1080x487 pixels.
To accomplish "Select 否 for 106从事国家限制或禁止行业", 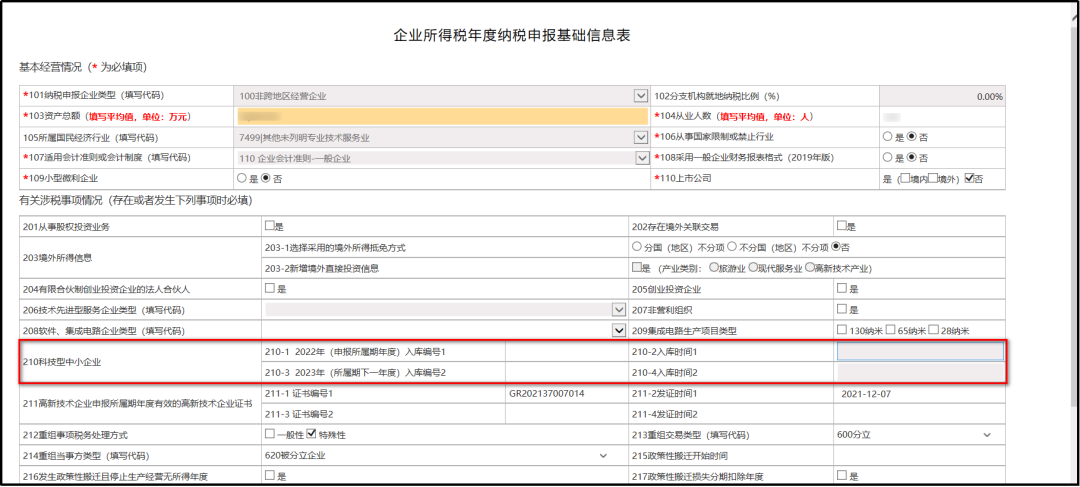I will 912,137.
